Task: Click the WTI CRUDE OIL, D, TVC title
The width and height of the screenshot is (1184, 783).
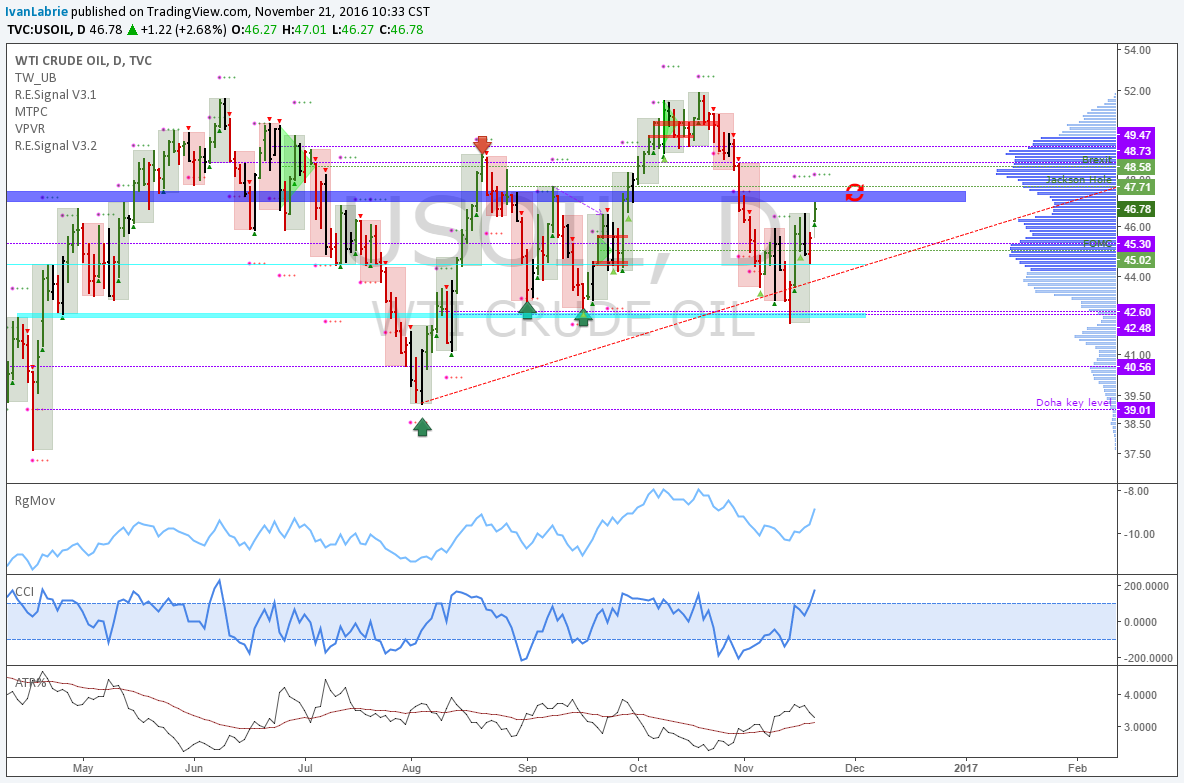Action: click(83, 60)
